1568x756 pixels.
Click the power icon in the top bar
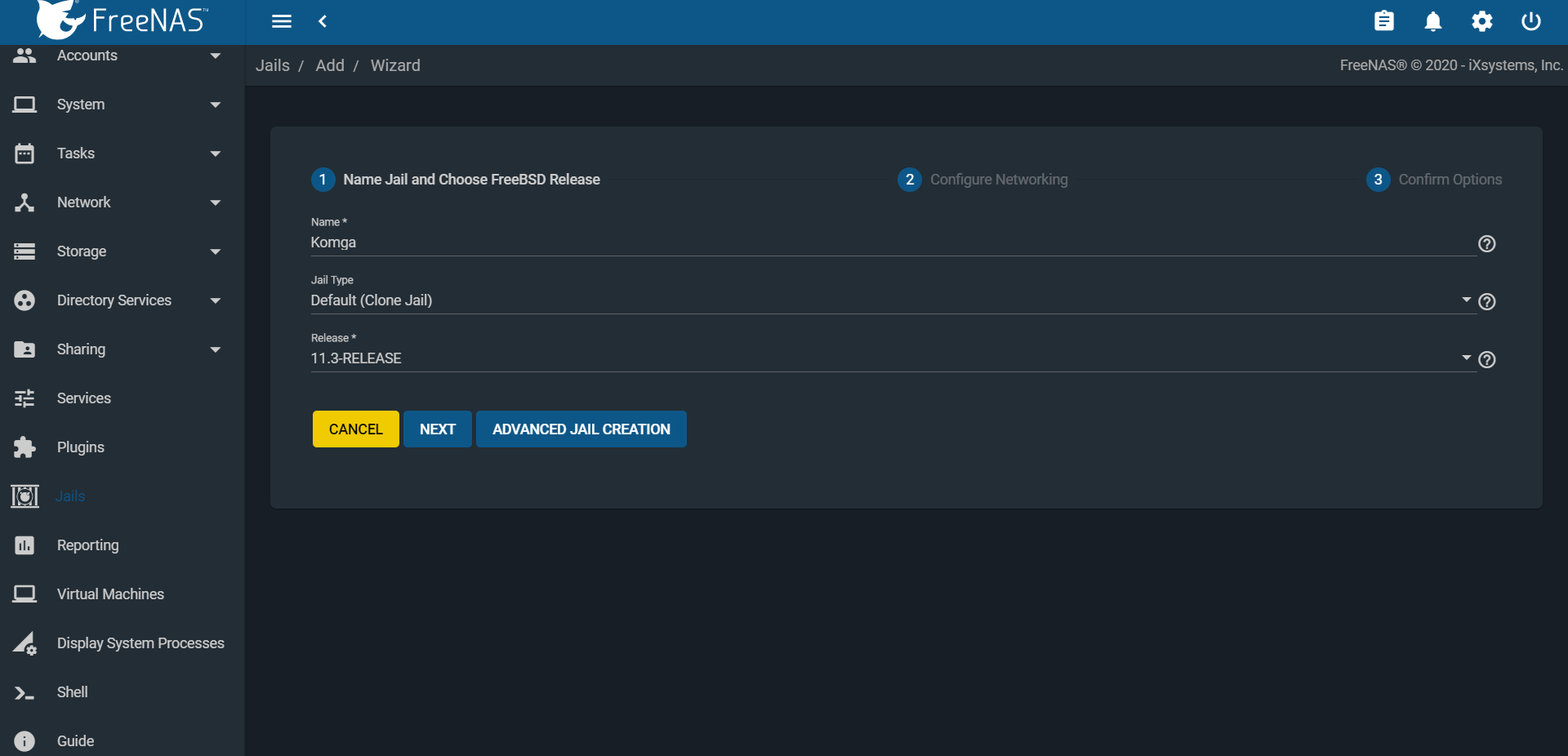click(x=1530, y=21)
